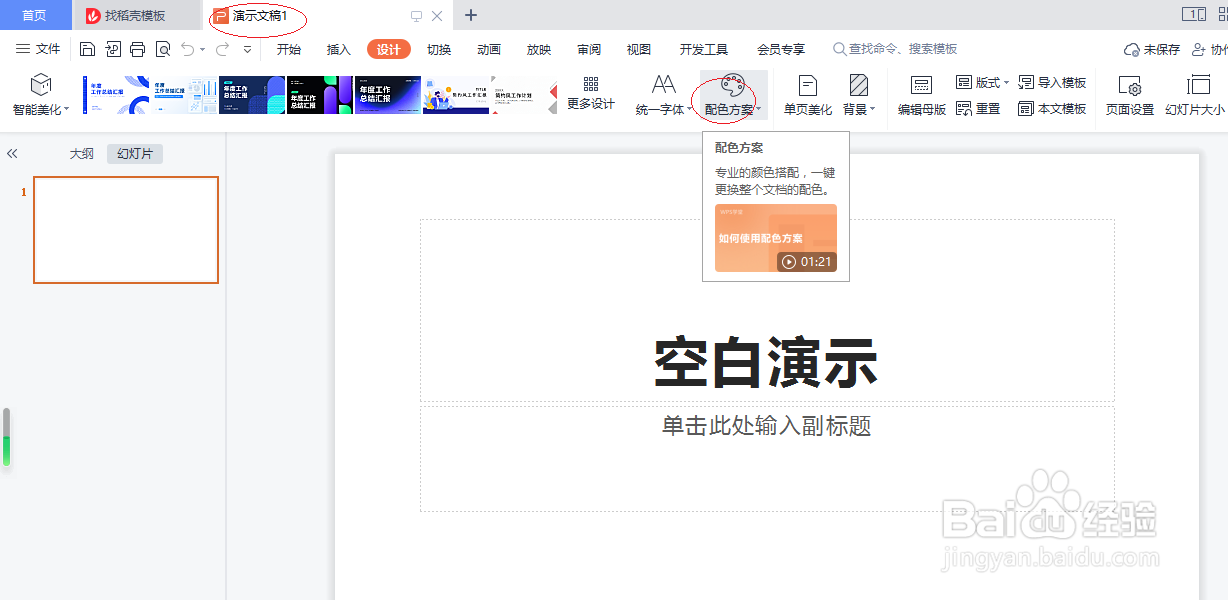Open 智能美化 smart beautify tool
The width and height of the screenshot is (1228, 600).
tap(39, 93)
